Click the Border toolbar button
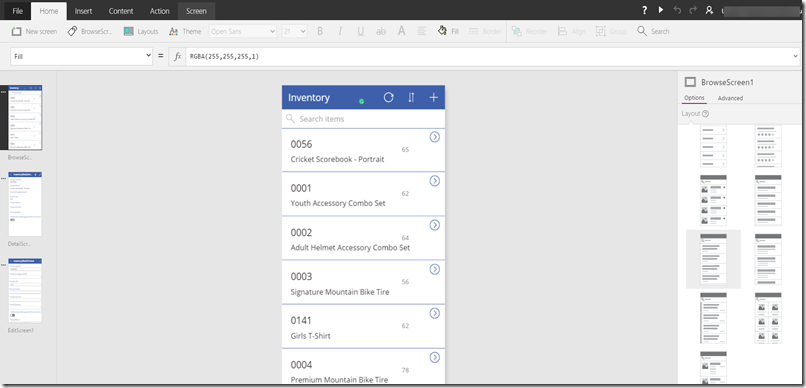 [485, 31]
